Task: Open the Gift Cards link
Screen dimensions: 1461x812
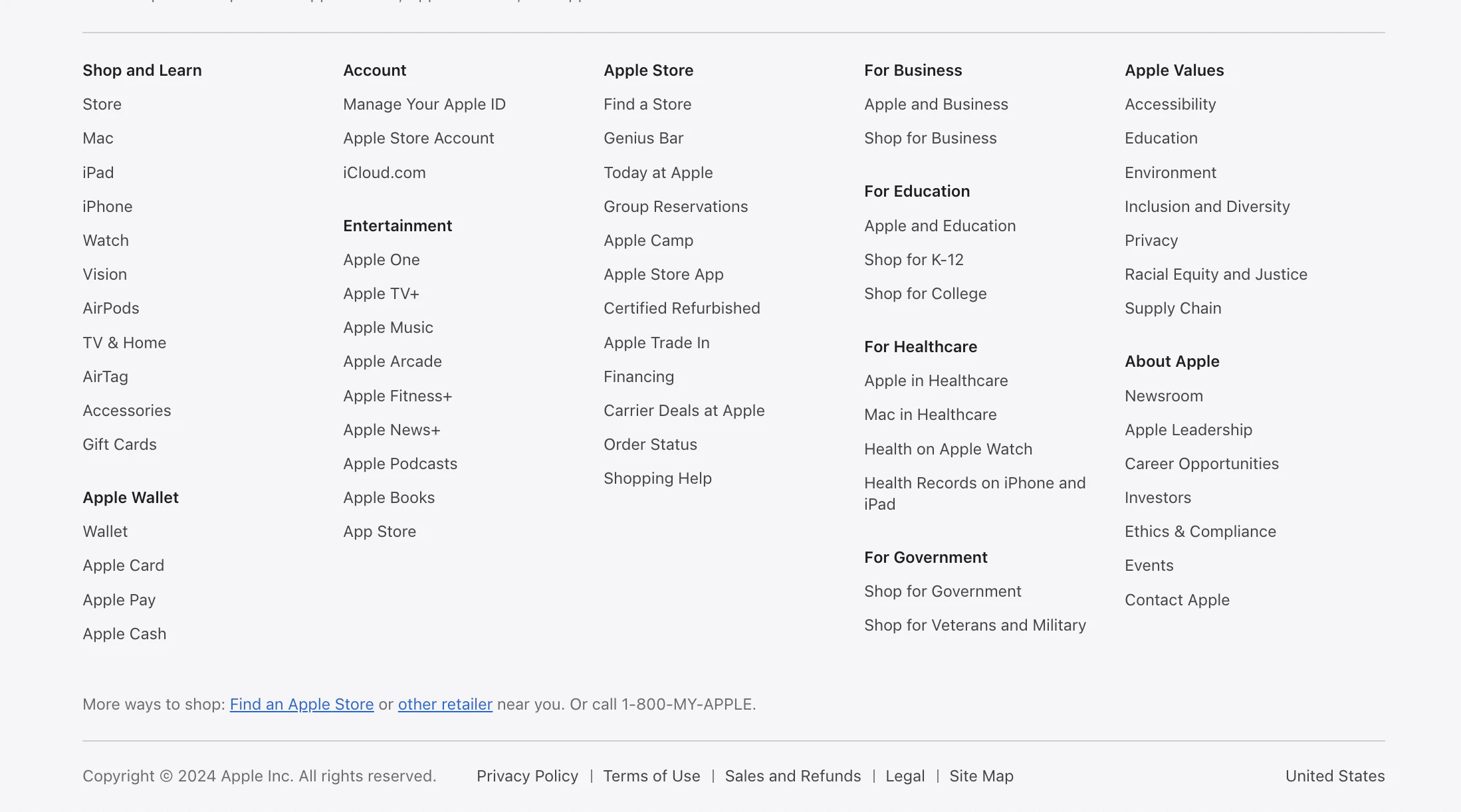Action: 120,445
